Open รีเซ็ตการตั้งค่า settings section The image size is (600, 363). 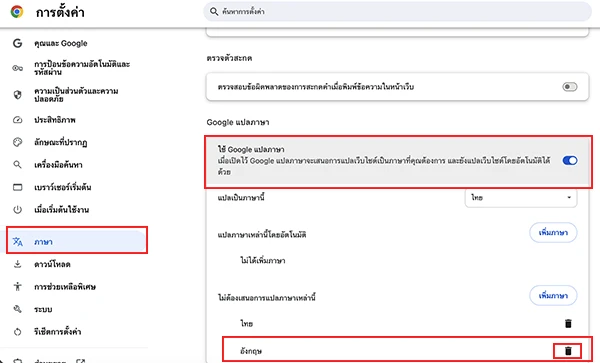(57, 332)
